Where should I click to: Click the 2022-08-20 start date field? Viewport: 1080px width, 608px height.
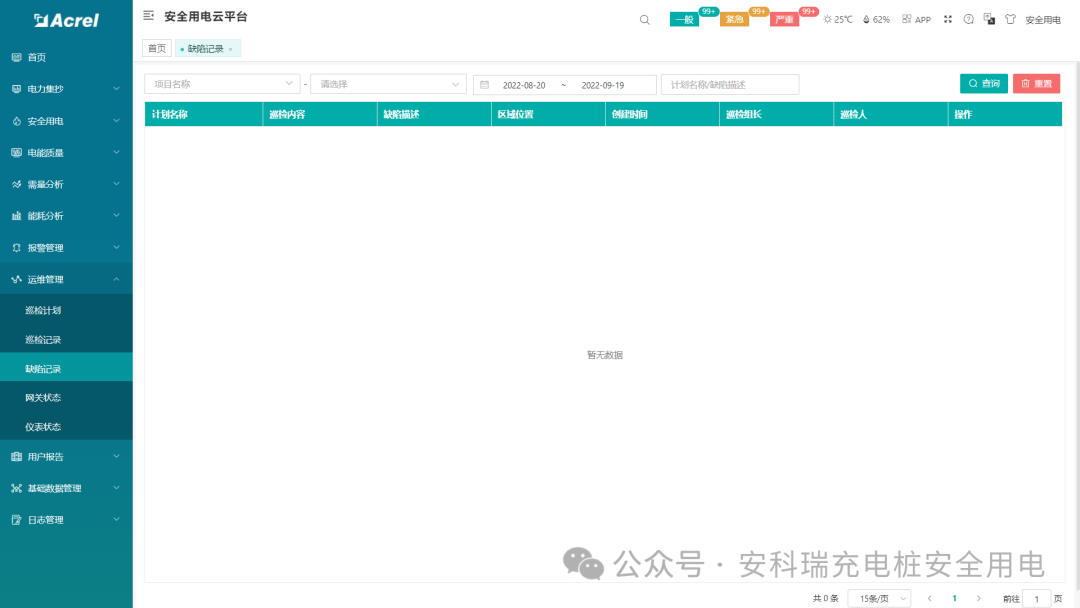525,83
